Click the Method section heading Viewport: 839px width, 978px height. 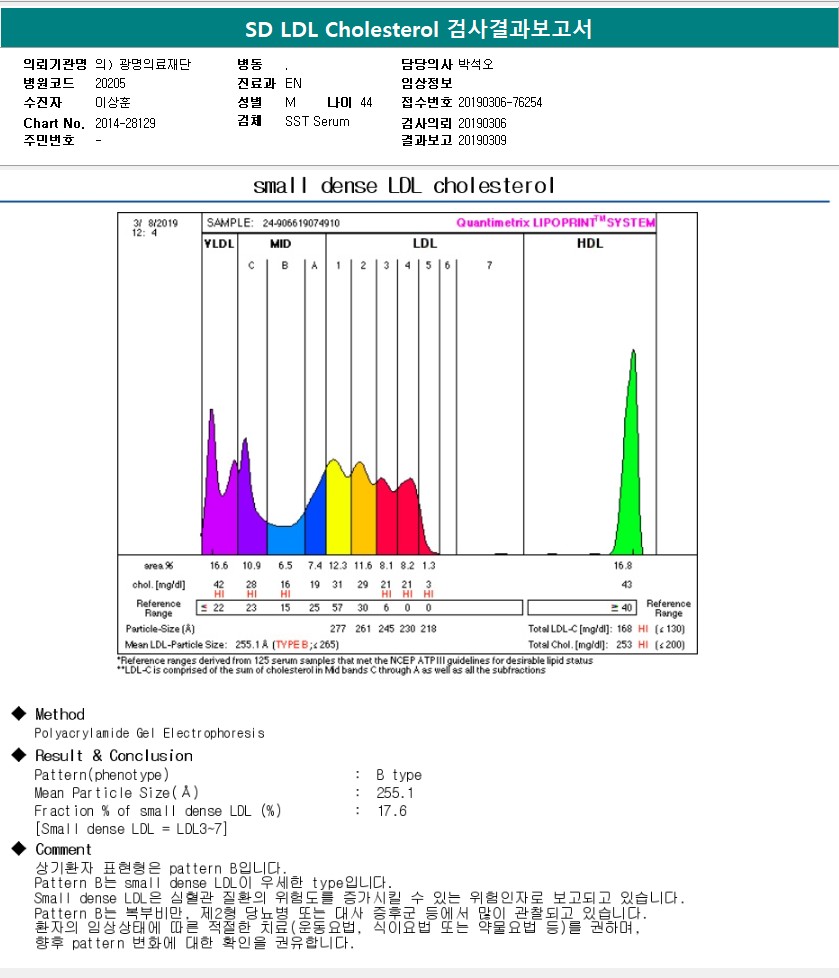[x=60, y=714]
